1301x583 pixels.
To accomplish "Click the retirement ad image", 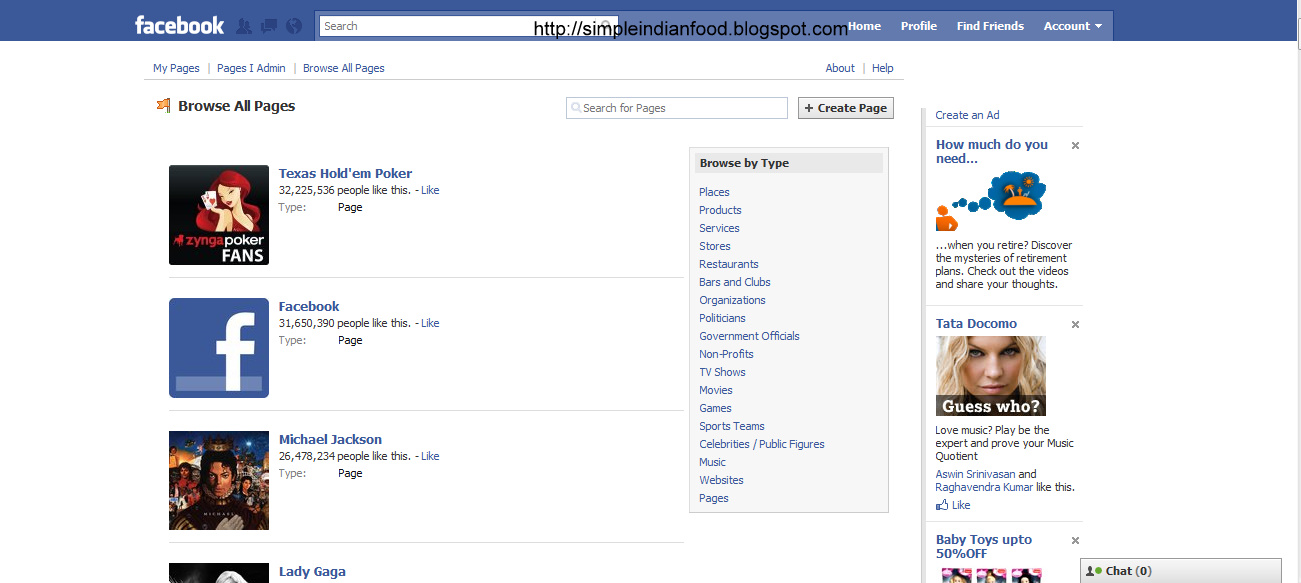I will point(991,201).
